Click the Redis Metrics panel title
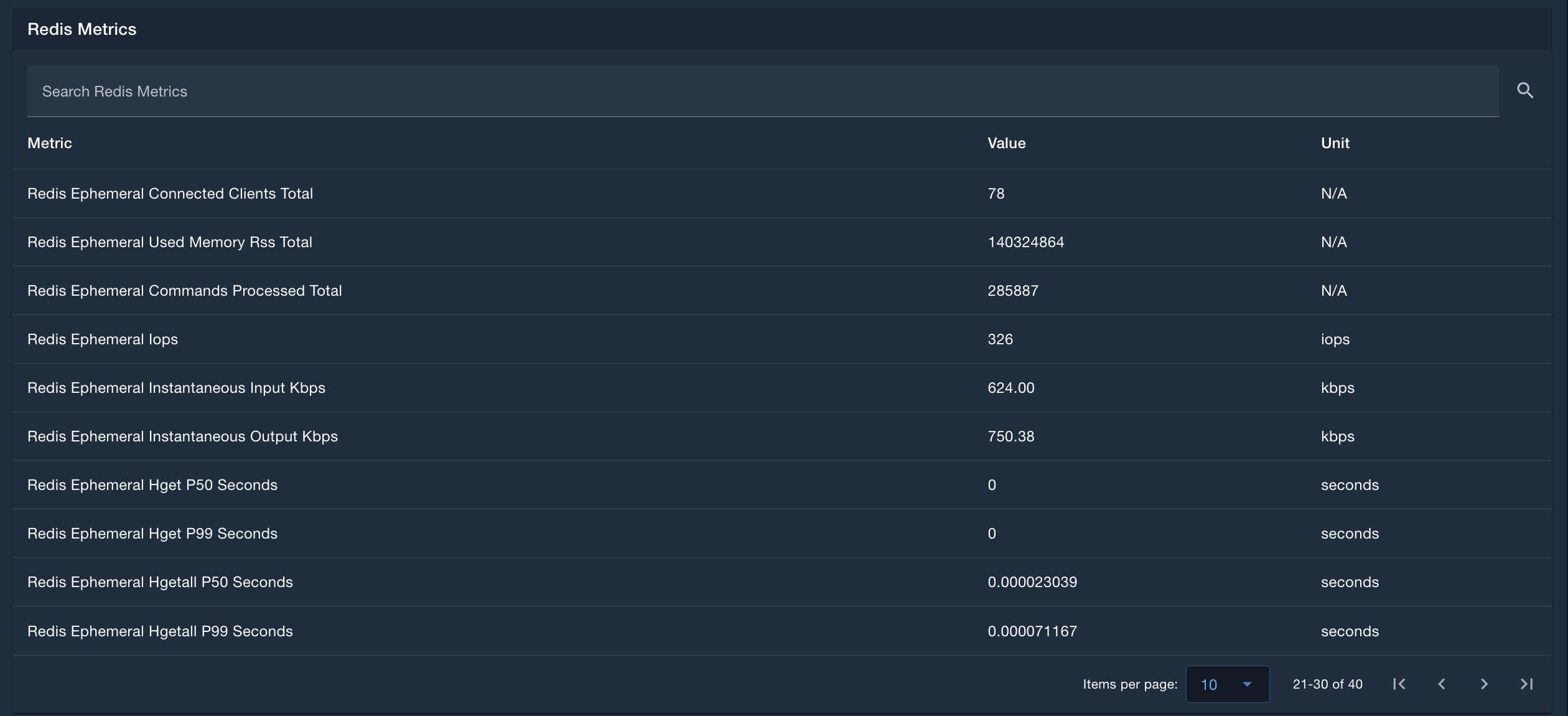Viewport: 1568px width, 716px height. point(82,29)
